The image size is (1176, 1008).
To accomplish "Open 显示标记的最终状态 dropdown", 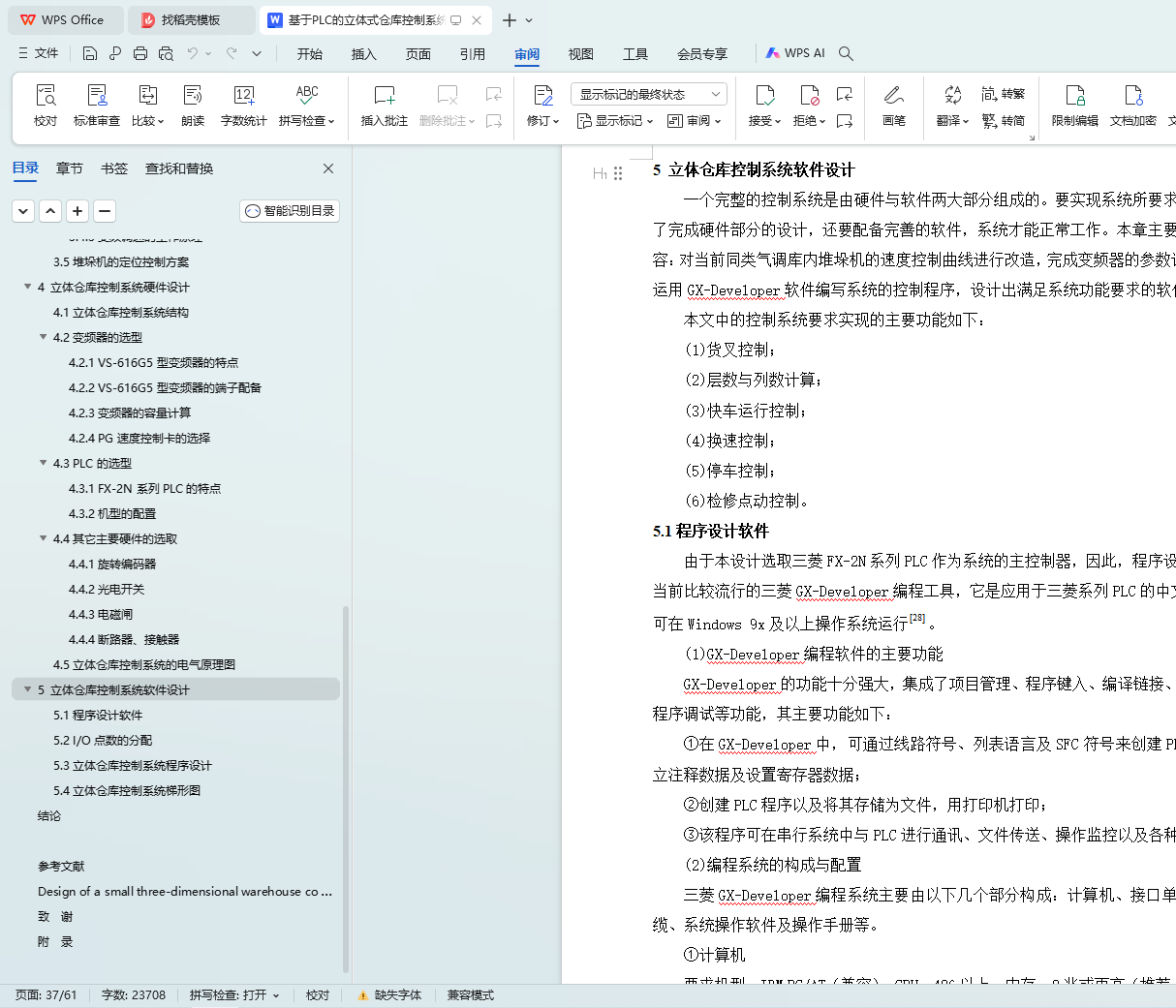I will pos(648,94).
